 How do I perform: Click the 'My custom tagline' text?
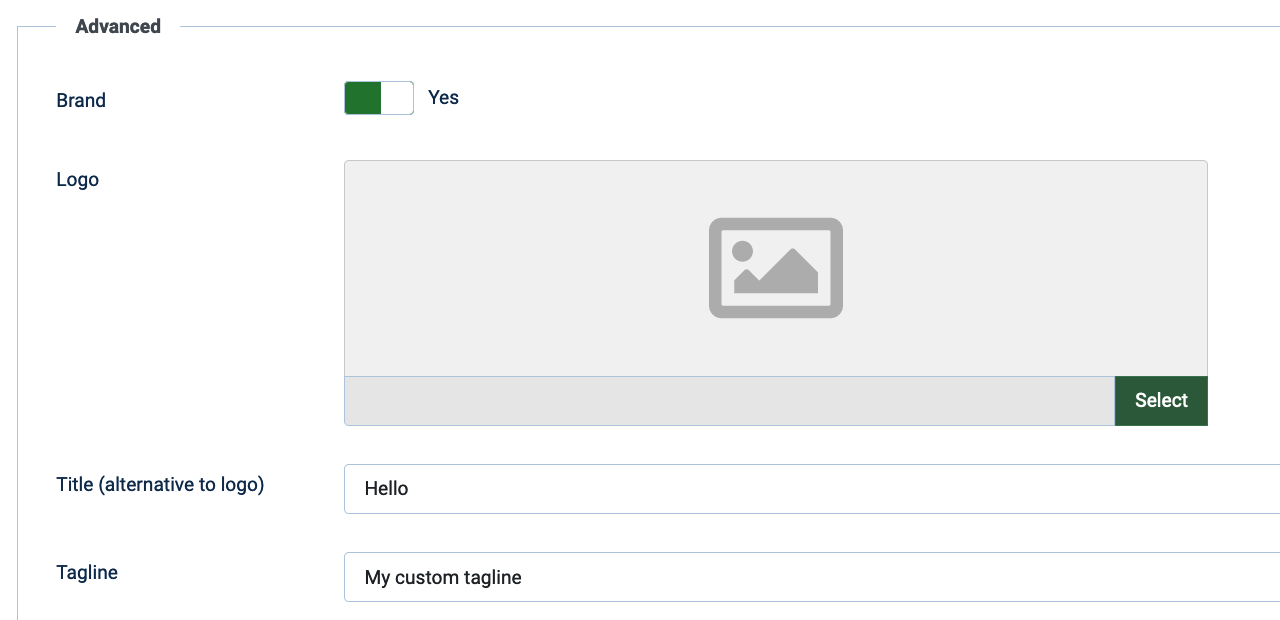click(443, 578)
